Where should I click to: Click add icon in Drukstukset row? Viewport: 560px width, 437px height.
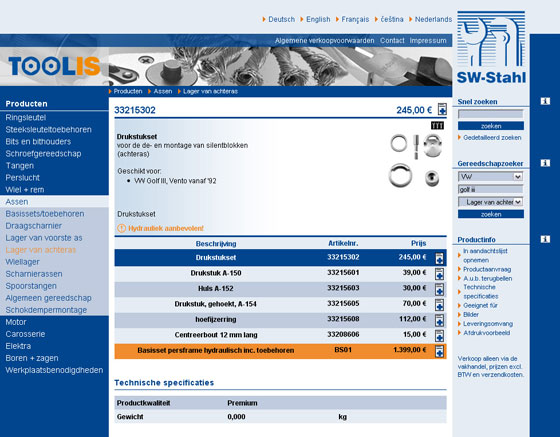point(439,258)
